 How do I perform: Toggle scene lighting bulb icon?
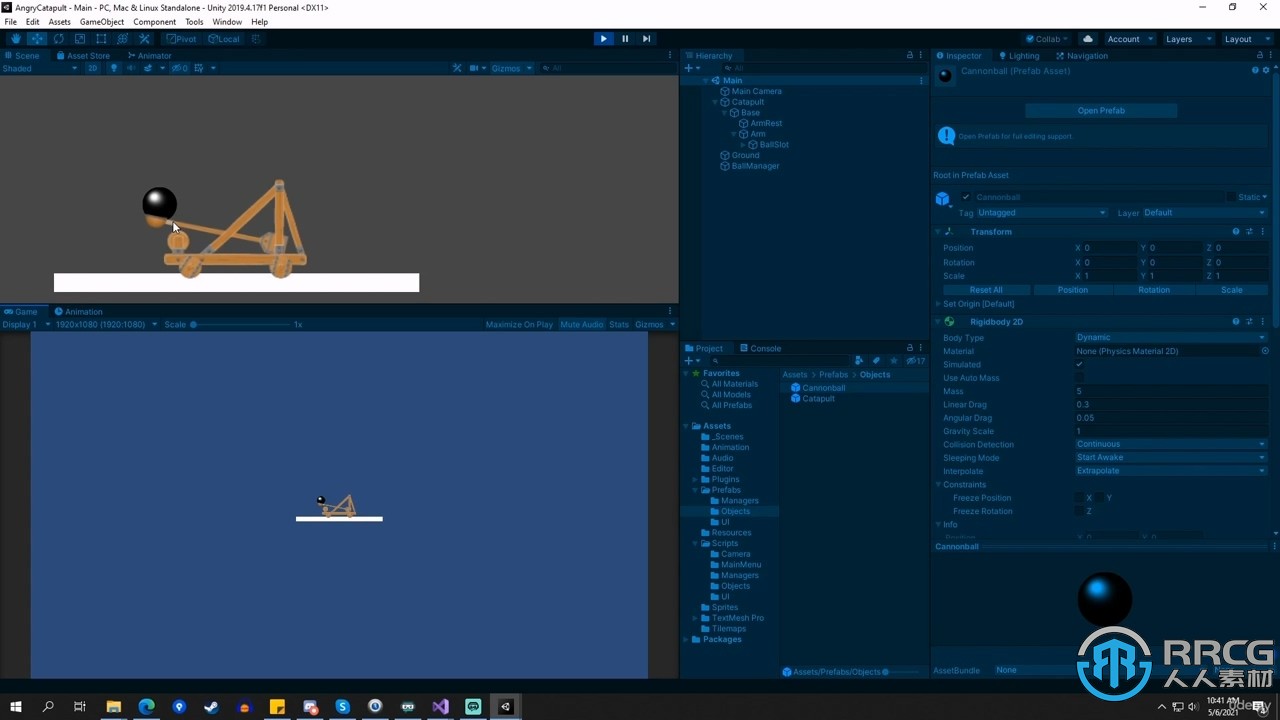coord(113,68)
